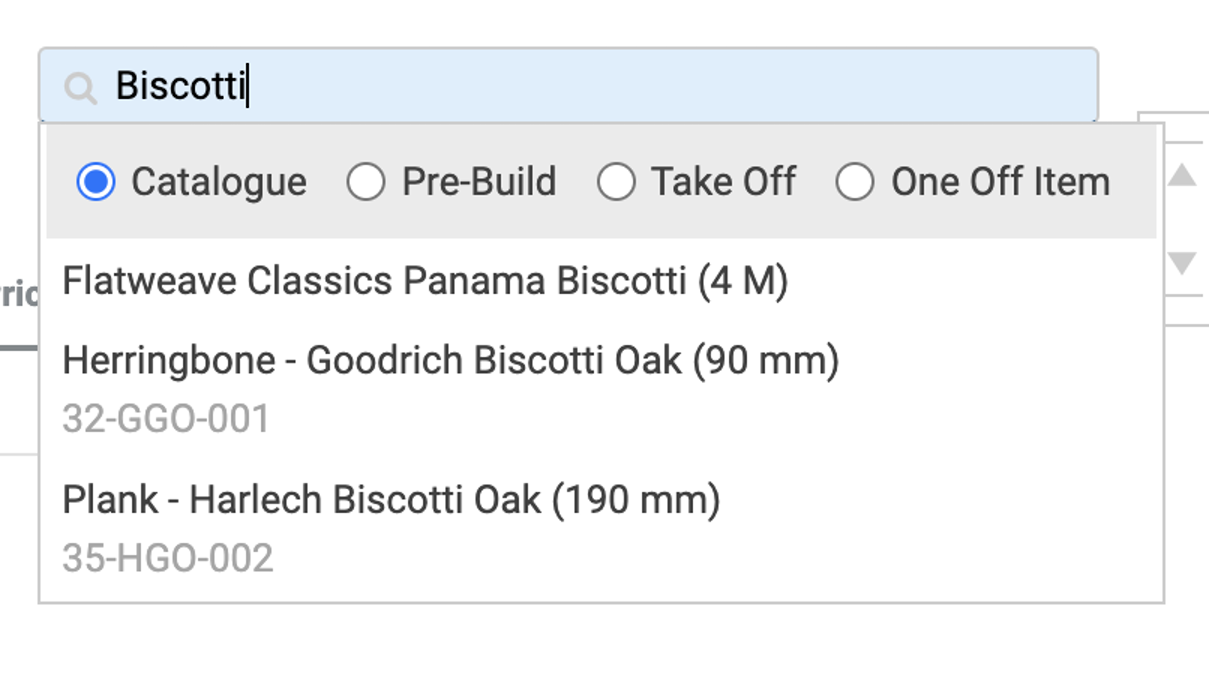Click the up arrow stepper
The image size is (1210, 678).
pyautogui.click(x=1182, y=177)
